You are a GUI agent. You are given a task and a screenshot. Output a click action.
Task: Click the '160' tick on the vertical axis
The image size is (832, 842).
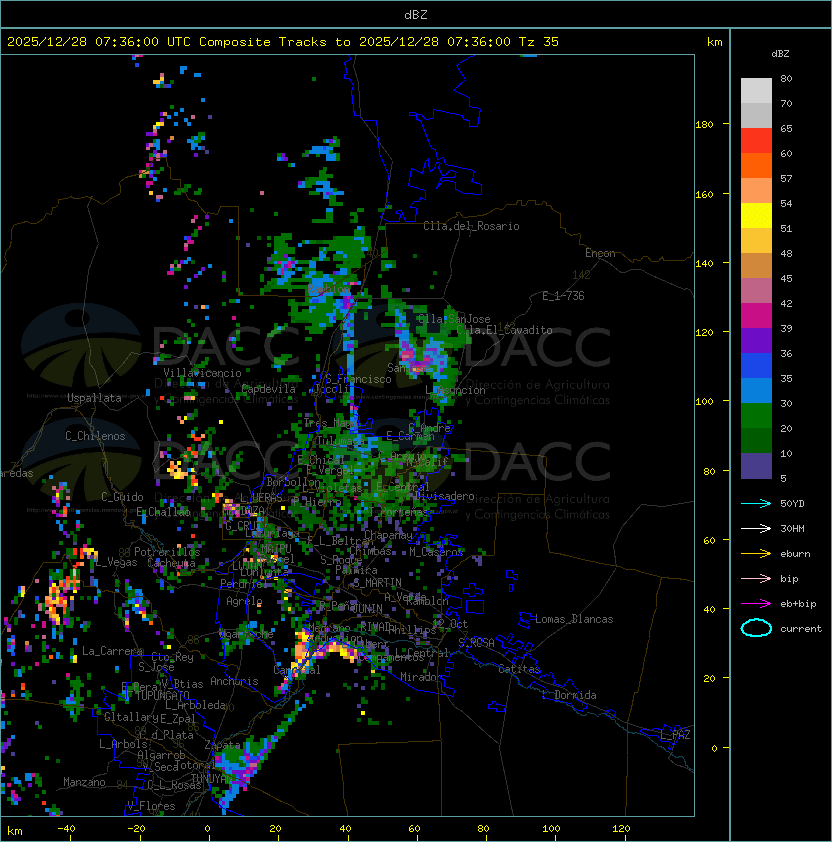704,194
